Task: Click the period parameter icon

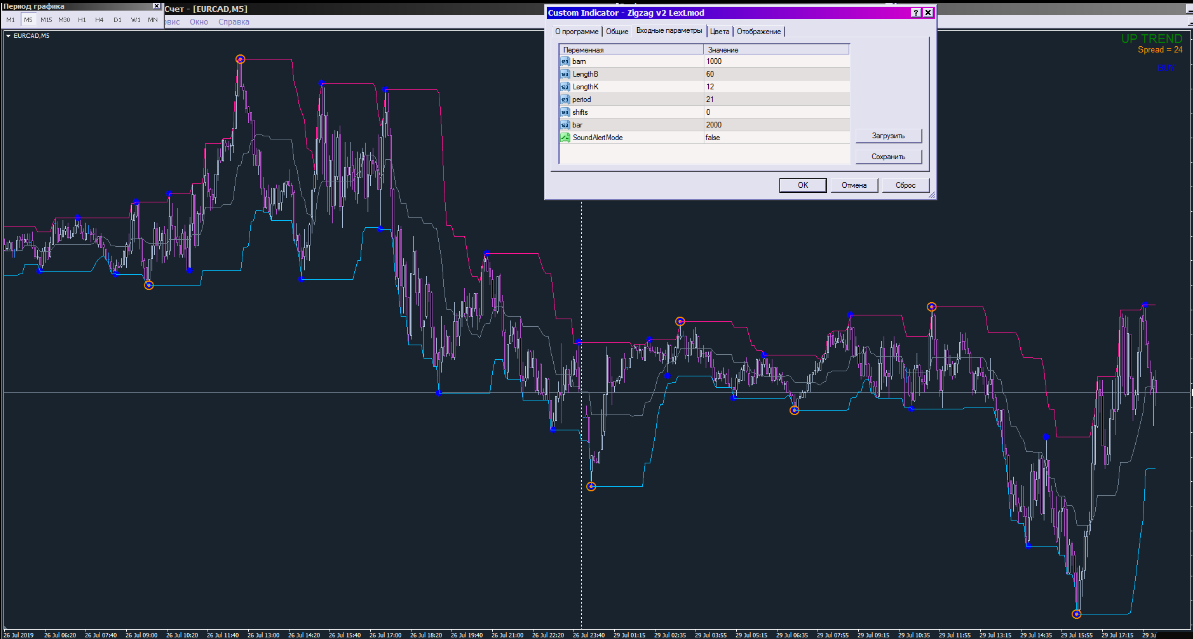Action: pyautogui.click(x=565, y=100)
